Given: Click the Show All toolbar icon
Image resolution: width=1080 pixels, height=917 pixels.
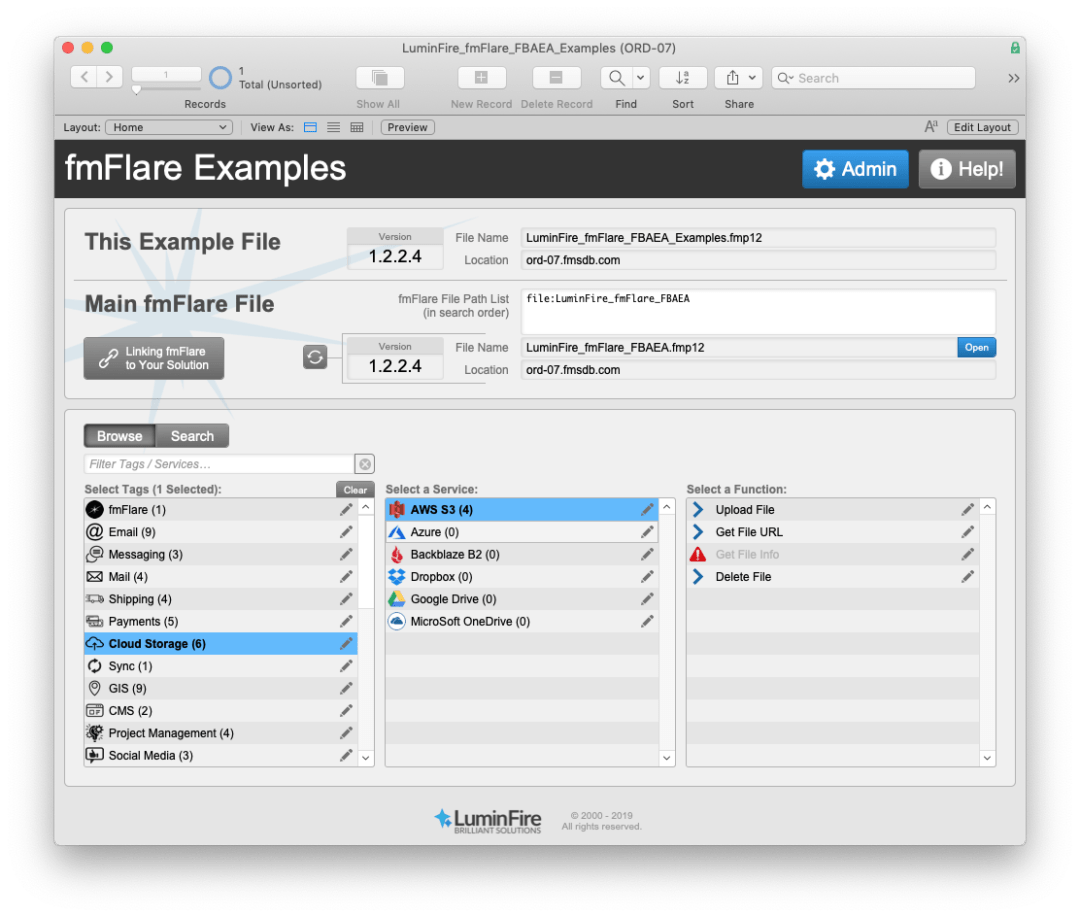Looking at the screenshot, I should click(x=379, y=78).
